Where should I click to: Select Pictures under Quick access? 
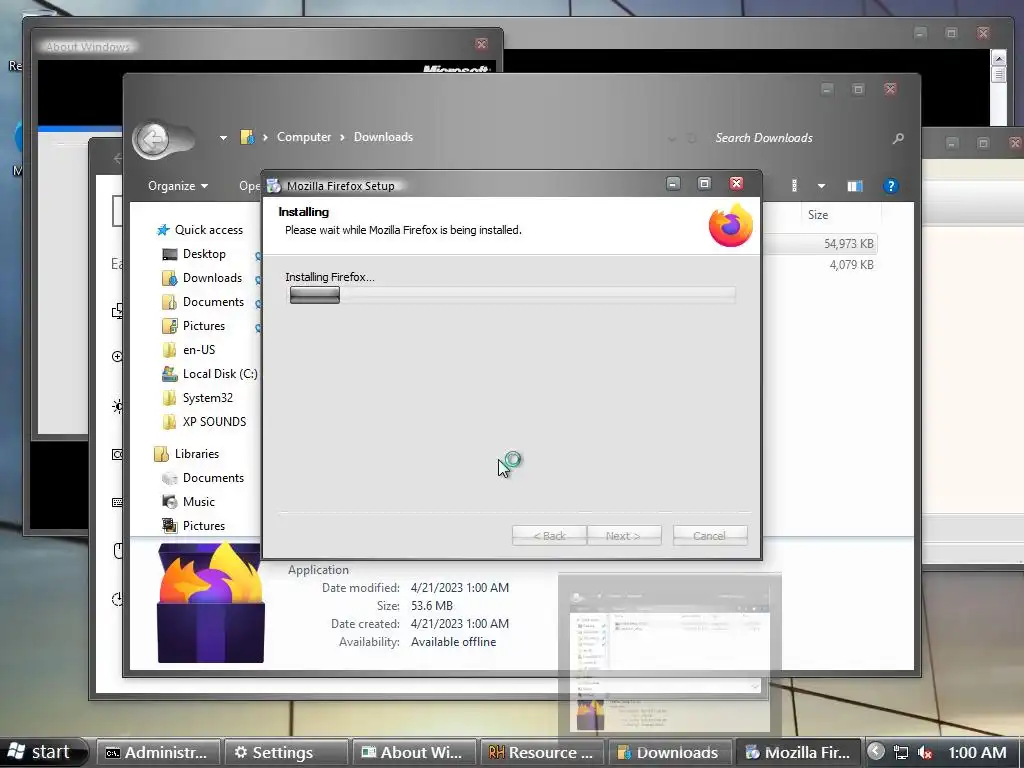pyautogui.click(x=204, y=326)
